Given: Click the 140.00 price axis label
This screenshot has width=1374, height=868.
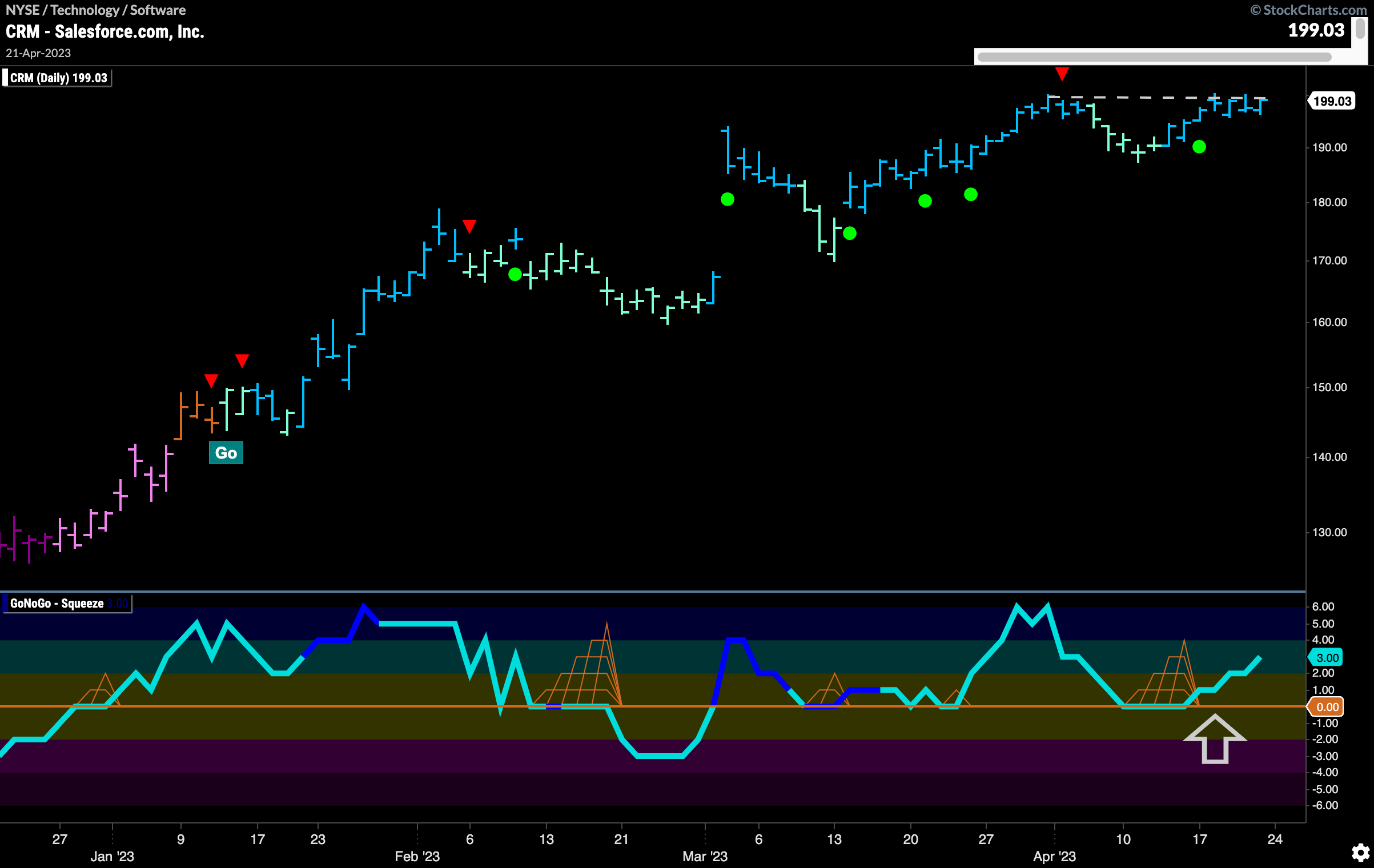Looking at the screenshot, I should point(1329,457).
